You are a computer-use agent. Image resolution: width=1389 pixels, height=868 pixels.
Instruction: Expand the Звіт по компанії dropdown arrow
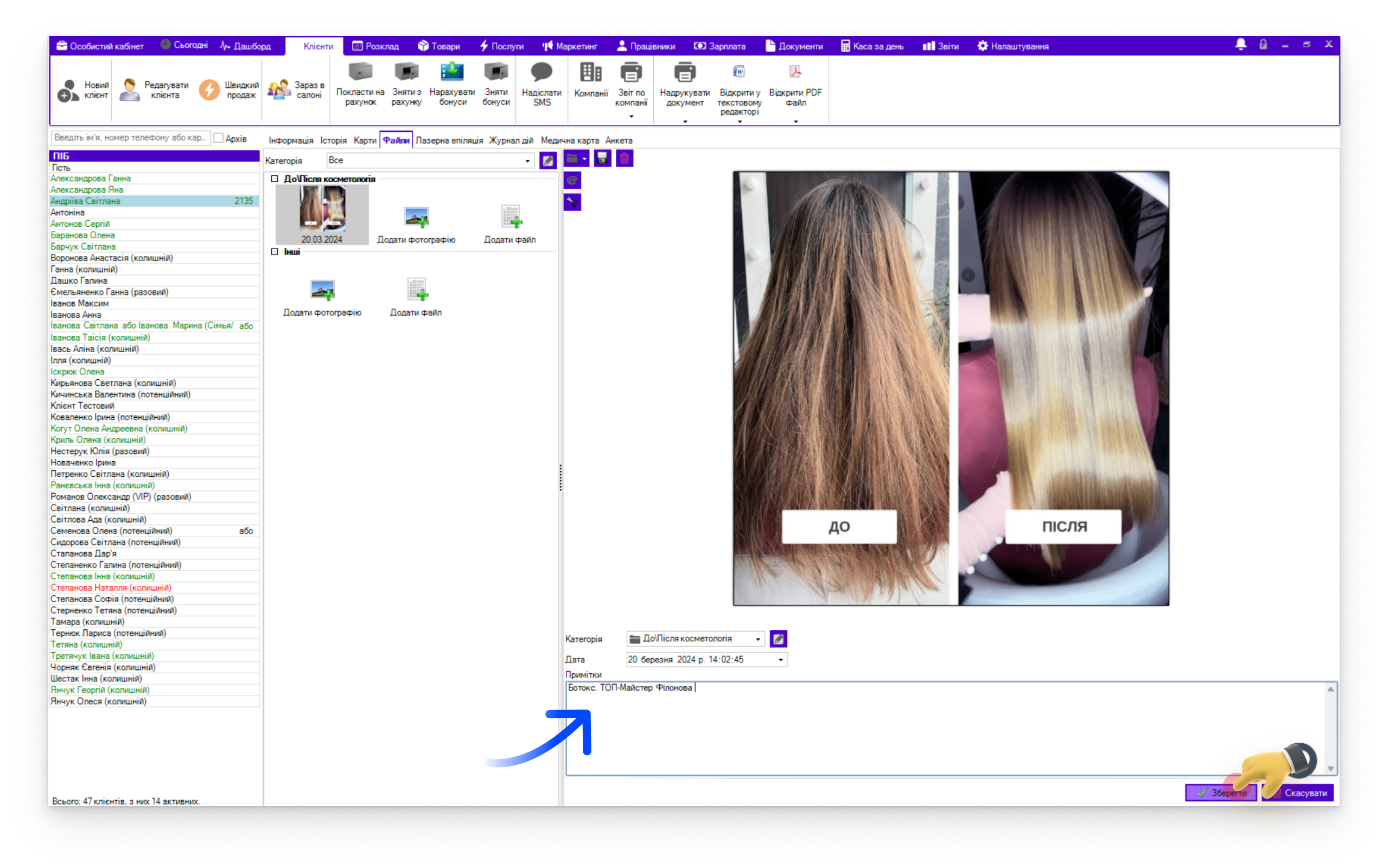632,117
